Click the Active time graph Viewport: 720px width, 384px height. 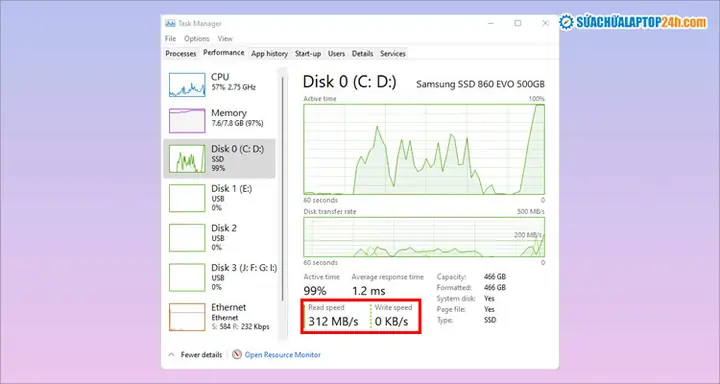(x=424, y=149)
